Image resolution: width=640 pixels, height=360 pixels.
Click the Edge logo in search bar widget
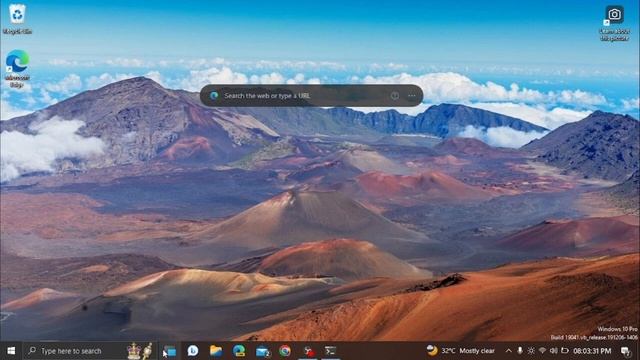click(x=214, y=96)
